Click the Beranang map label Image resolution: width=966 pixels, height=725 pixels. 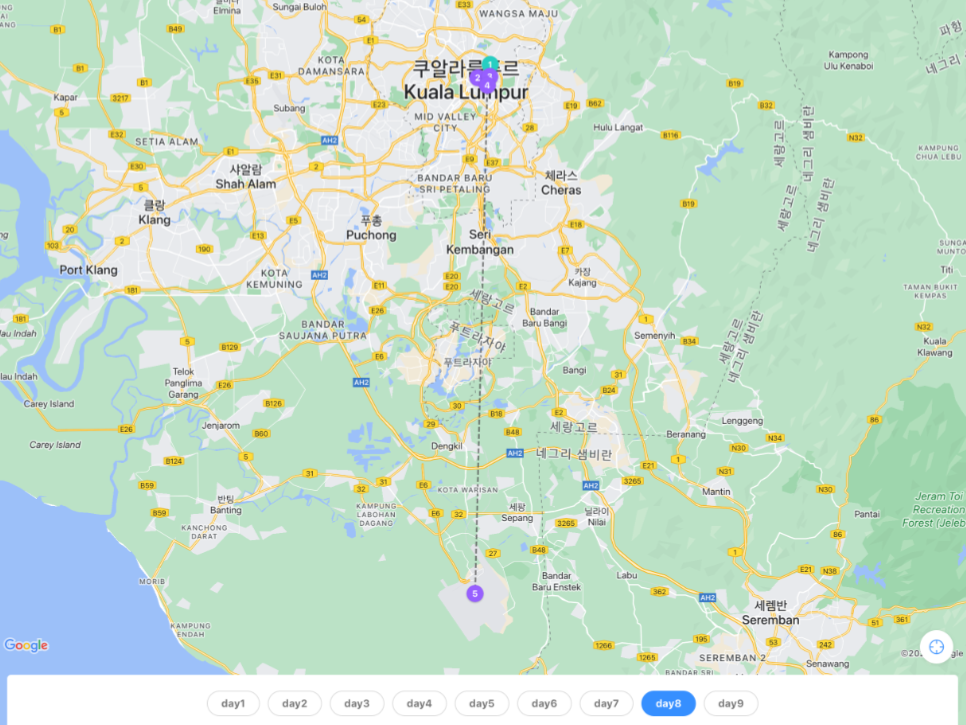(x=686, y=434)
